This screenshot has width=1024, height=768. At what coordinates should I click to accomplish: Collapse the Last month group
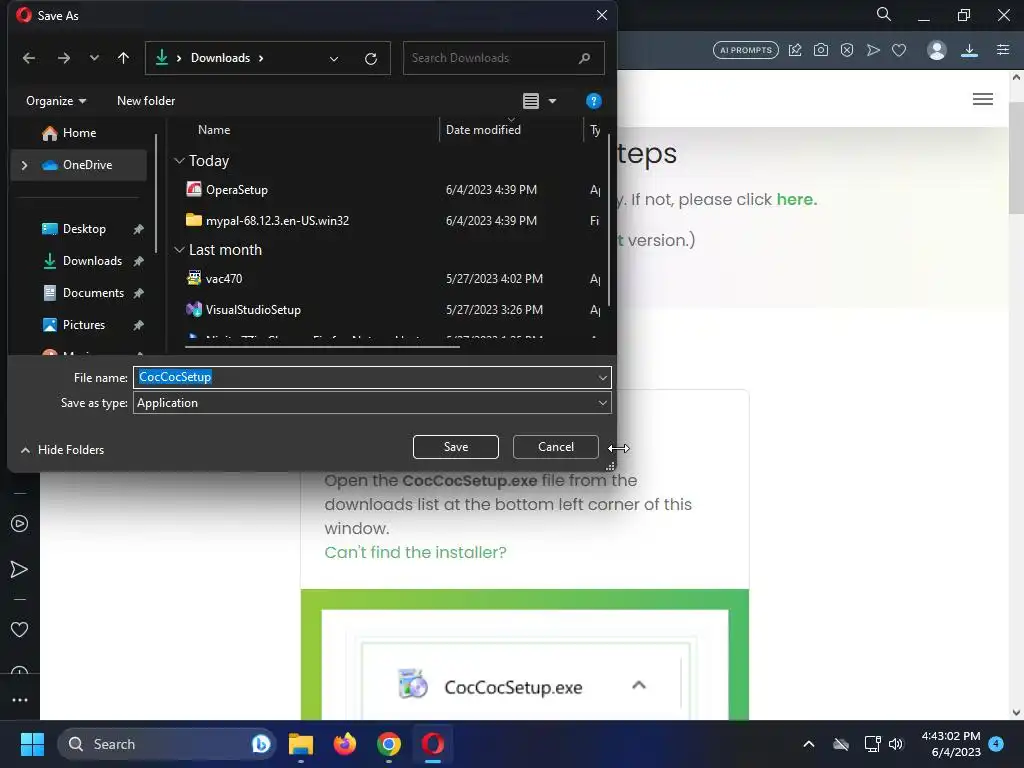[x=180, y=249]
